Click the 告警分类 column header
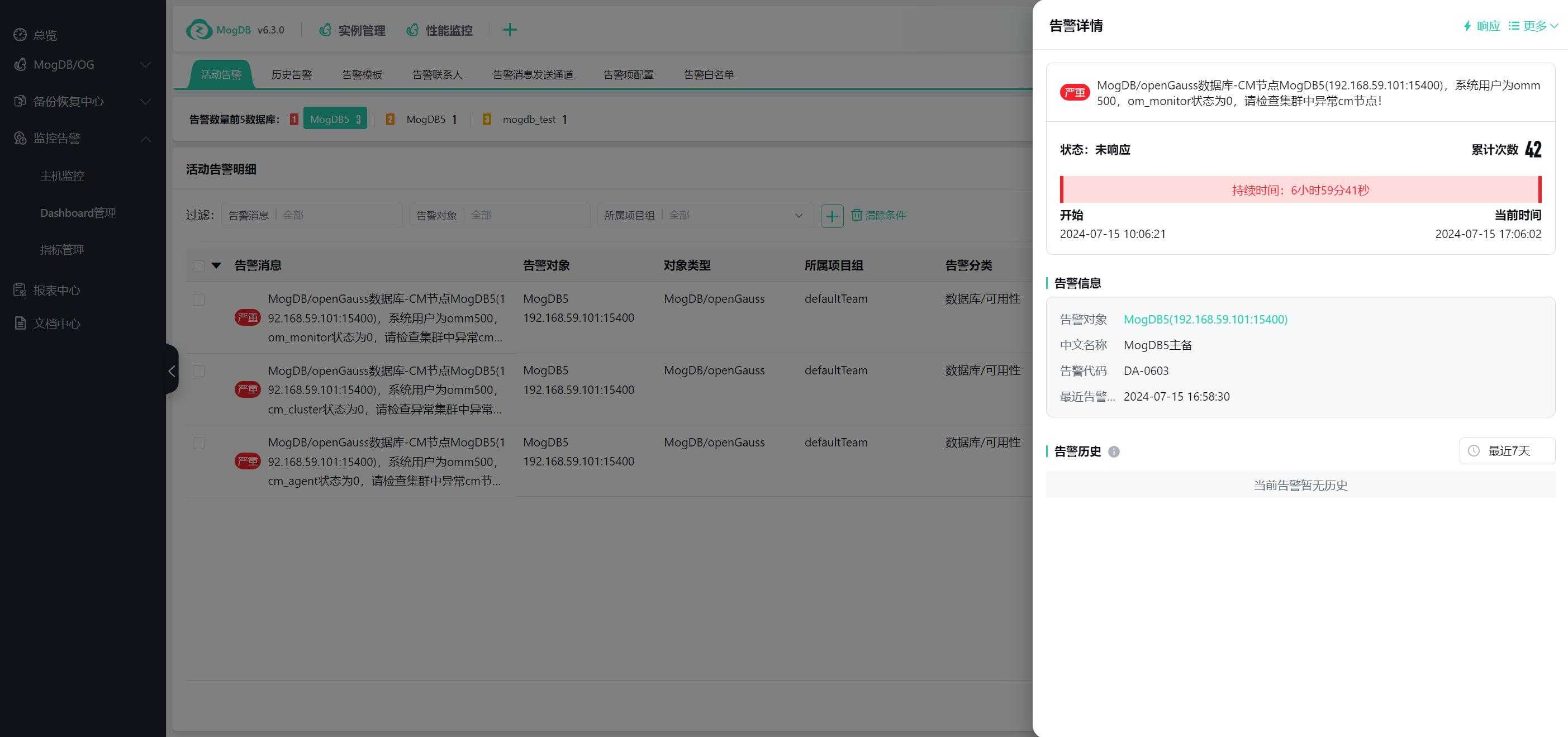The image size is (1568, 737). click(x=968, y=265)
